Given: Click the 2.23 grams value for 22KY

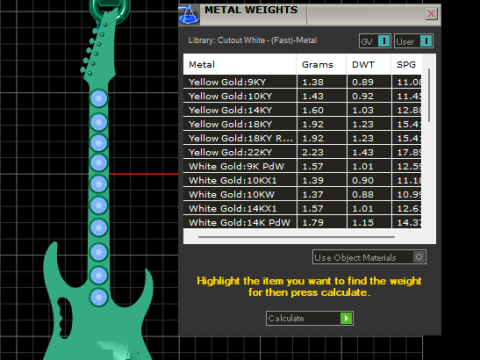Looking at the screenshot, I should [x=313, y=152].
